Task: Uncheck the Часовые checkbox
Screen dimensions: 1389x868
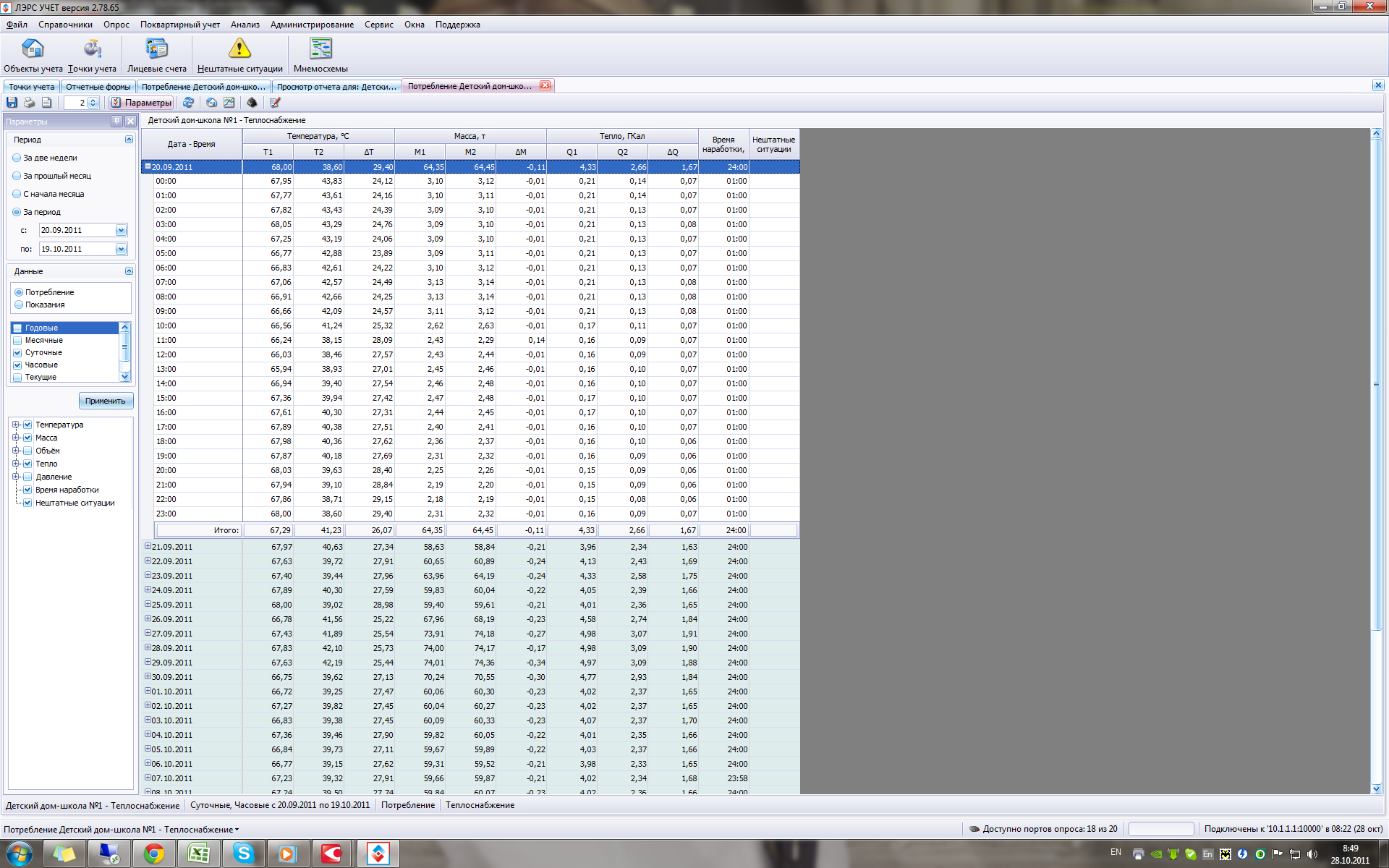Action: [17, 365]
